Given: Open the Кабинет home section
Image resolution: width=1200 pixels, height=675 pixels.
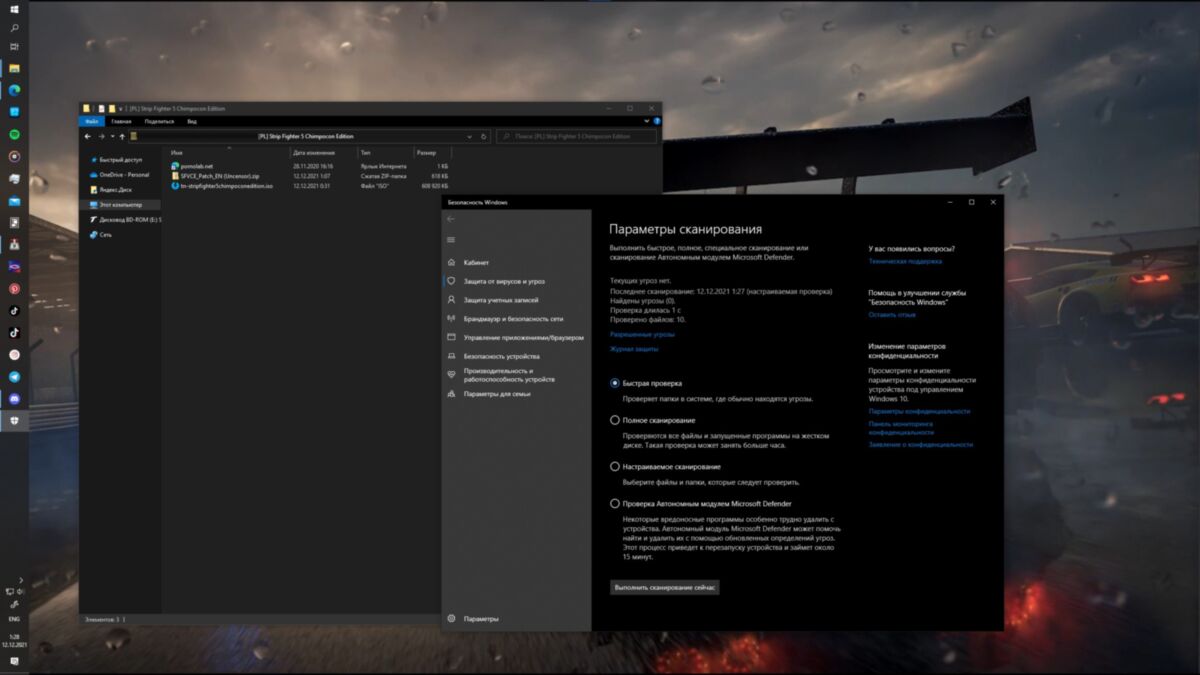Looking at the screenshot, I should point(476,262).
